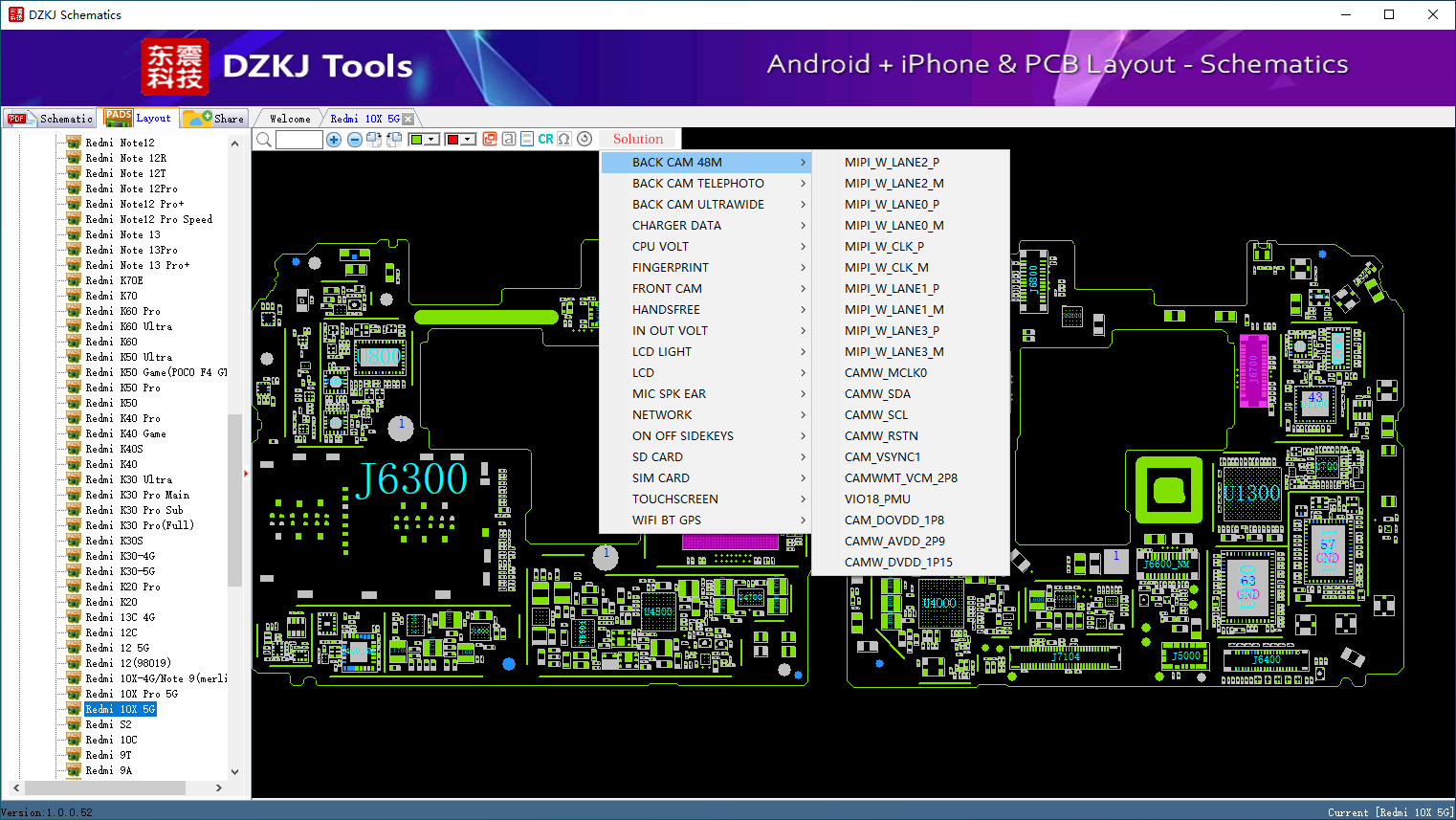
Task: Click the circular refresh toolbar icon
Action: [585, 139]
